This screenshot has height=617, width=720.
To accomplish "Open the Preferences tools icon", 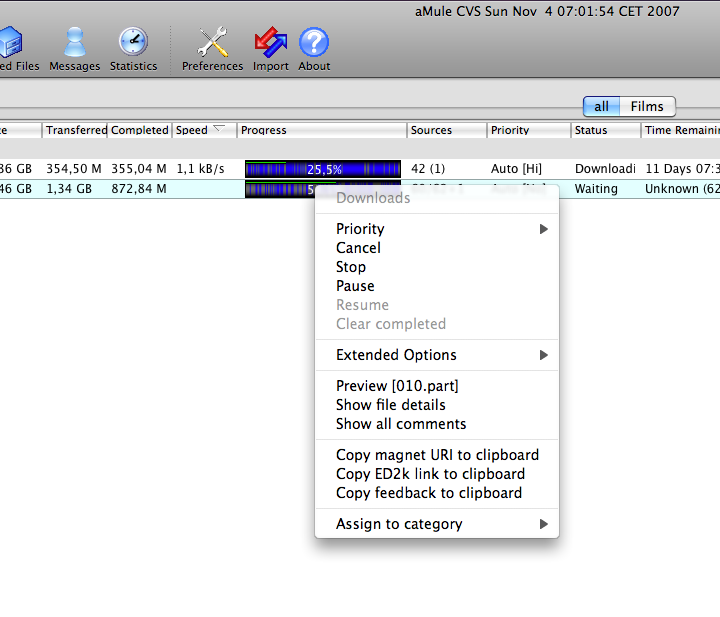I will (212, 48).
